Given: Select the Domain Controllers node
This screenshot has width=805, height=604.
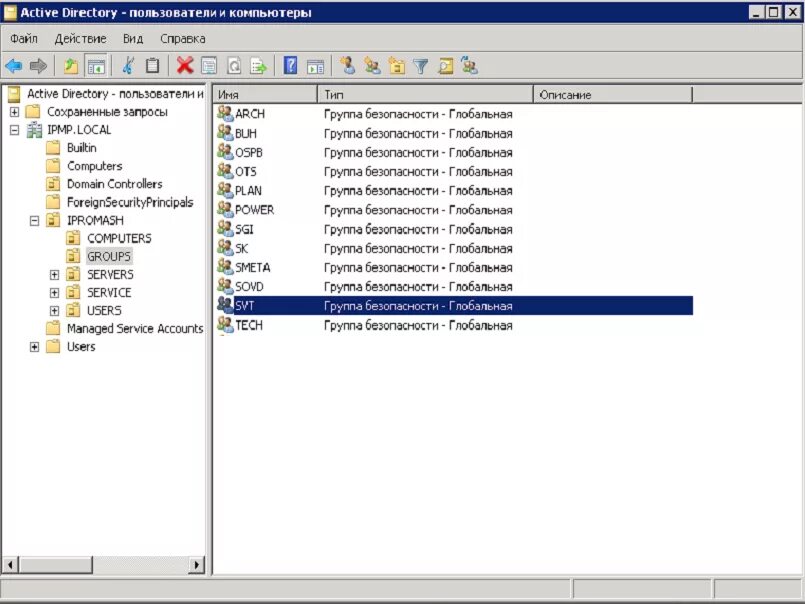Looking at the screenshot, I should (x=114, y=184).
